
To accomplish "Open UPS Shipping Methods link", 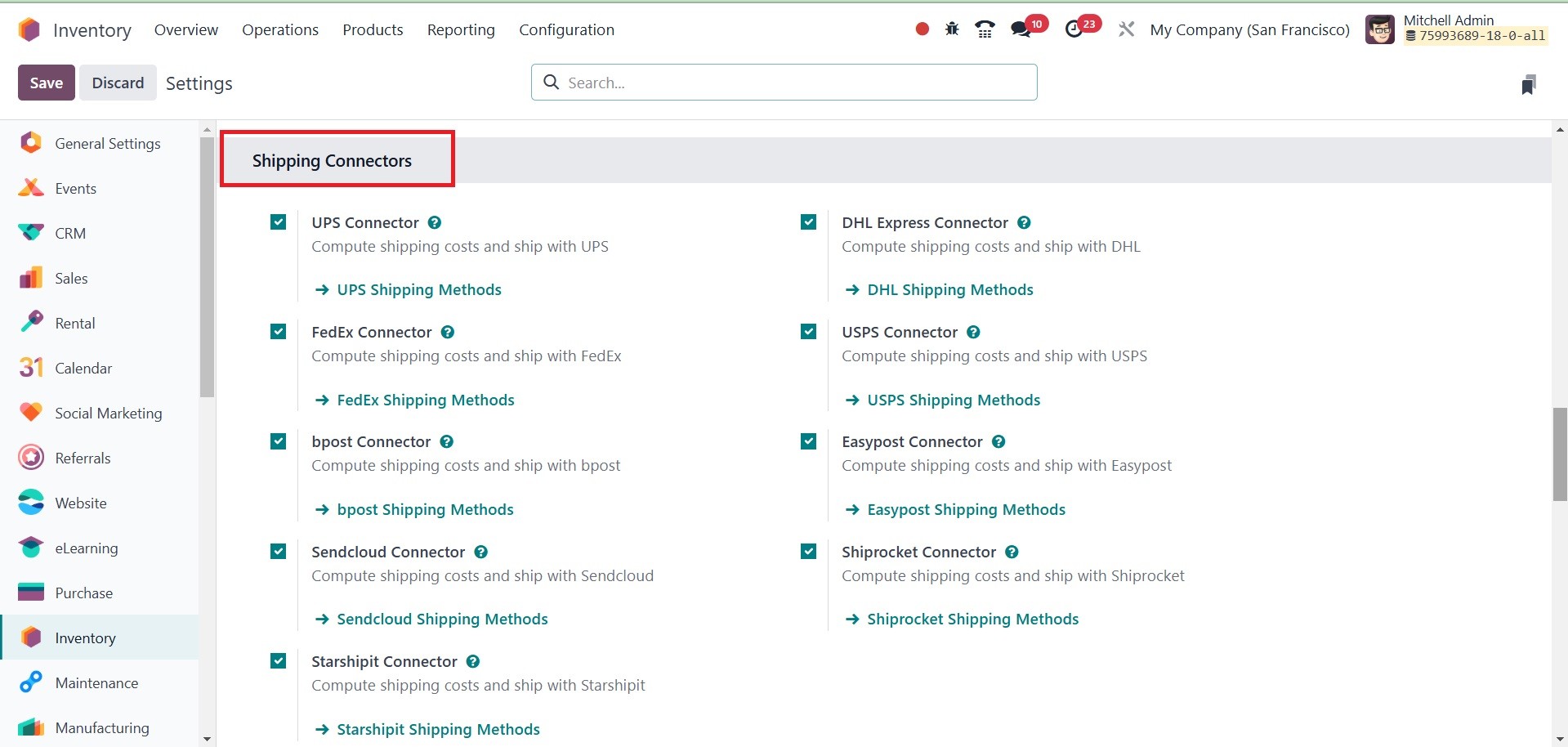I will [x=409, y=289].
